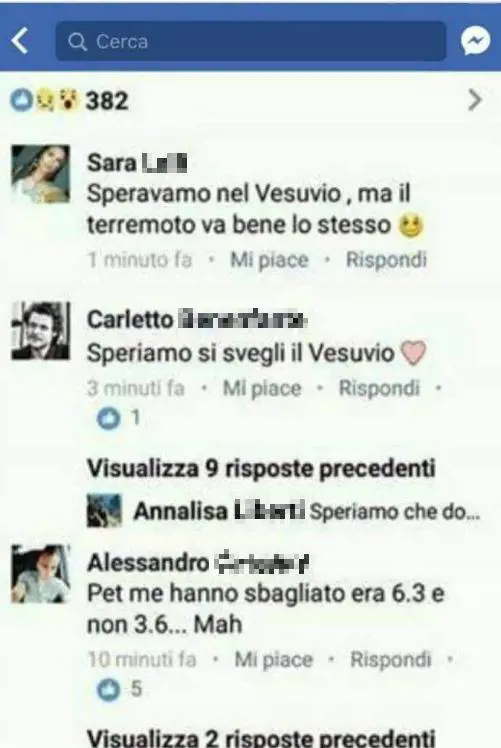Click the like count icon under Alessandro's comment

pos(108,689)
